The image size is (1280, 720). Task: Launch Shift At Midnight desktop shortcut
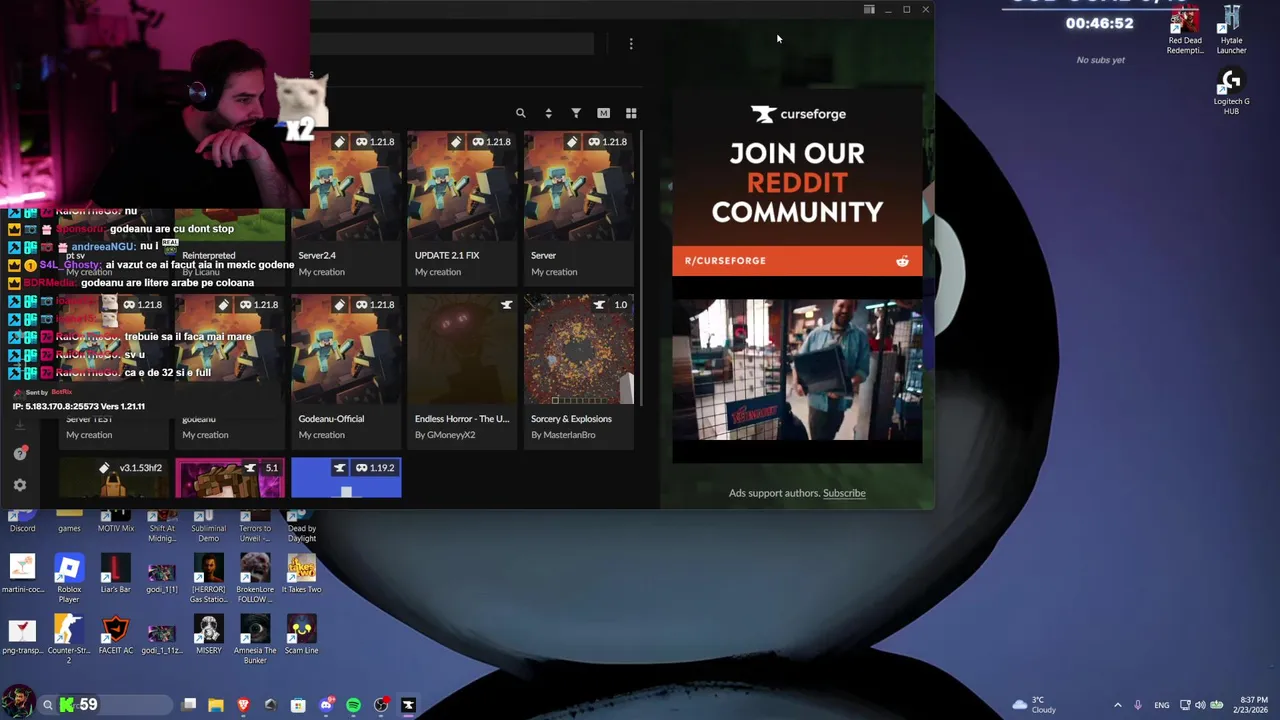(x=162, y=527)
